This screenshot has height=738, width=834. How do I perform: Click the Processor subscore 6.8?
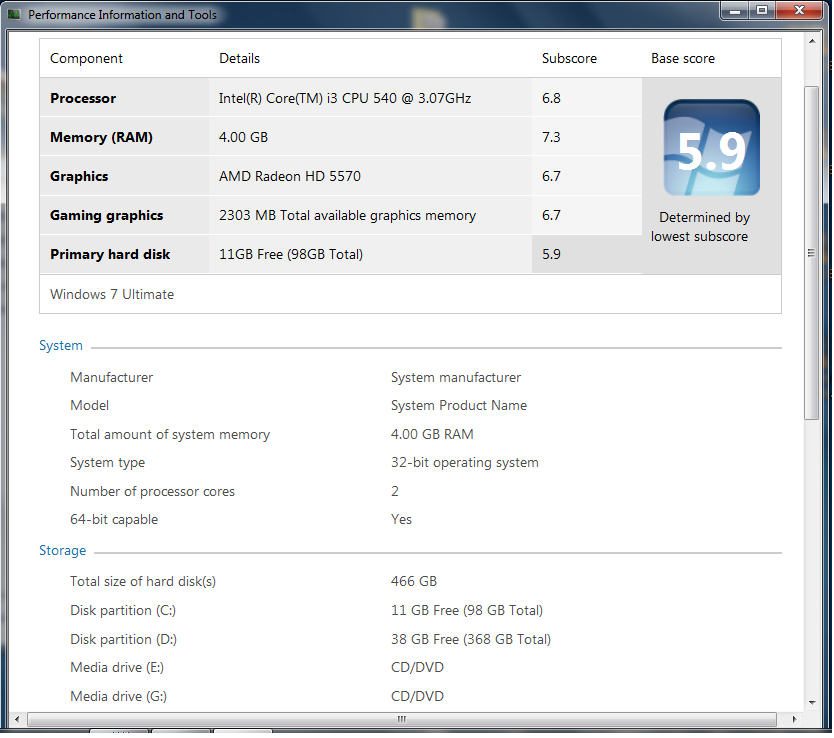(551, 98)
